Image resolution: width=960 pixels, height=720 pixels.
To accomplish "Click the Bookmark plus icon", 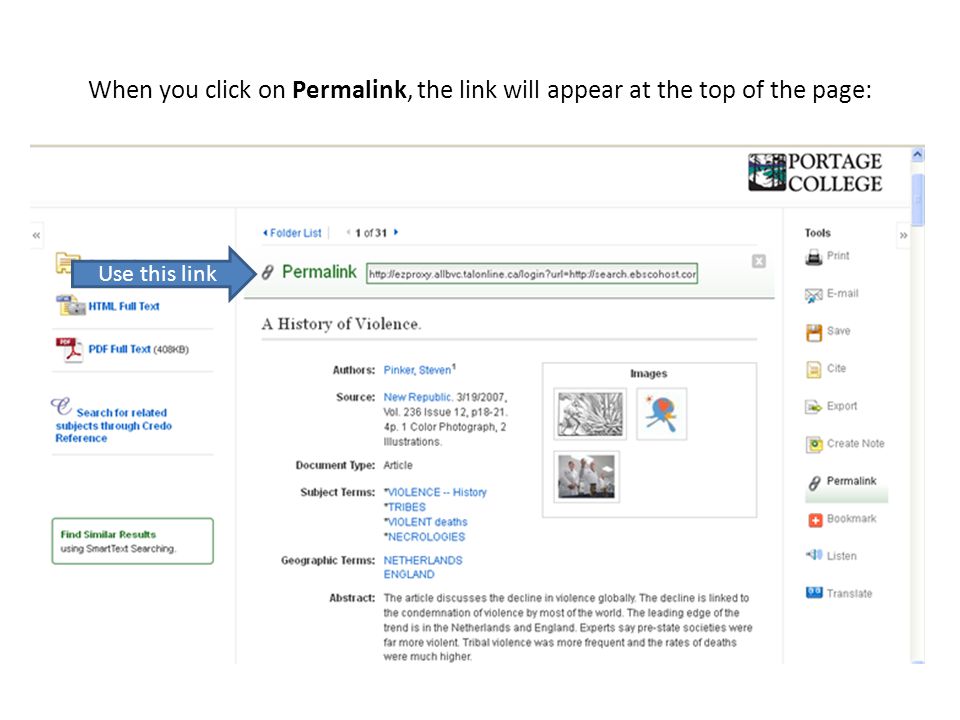I will [815, 520].
